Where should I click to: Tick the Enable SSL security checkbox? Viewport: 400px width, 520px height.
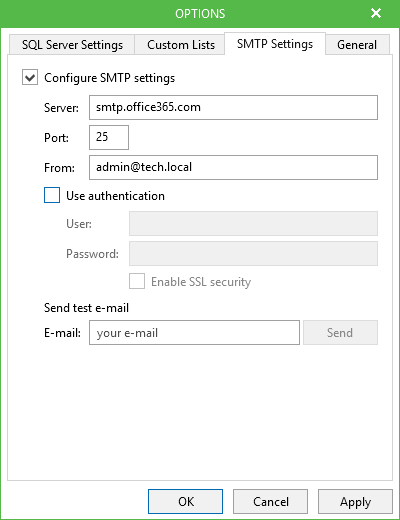coord(137,281)
